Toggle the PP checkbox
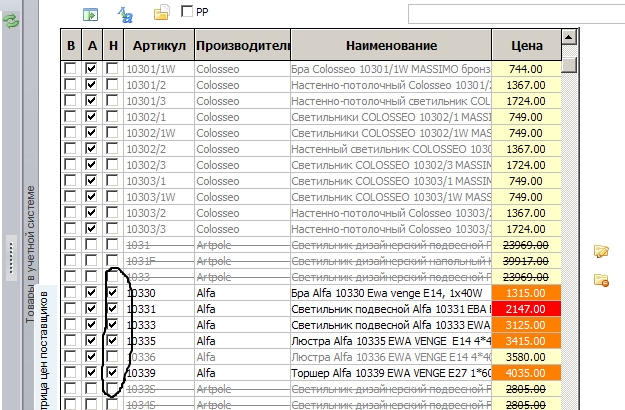 point(187,11)
